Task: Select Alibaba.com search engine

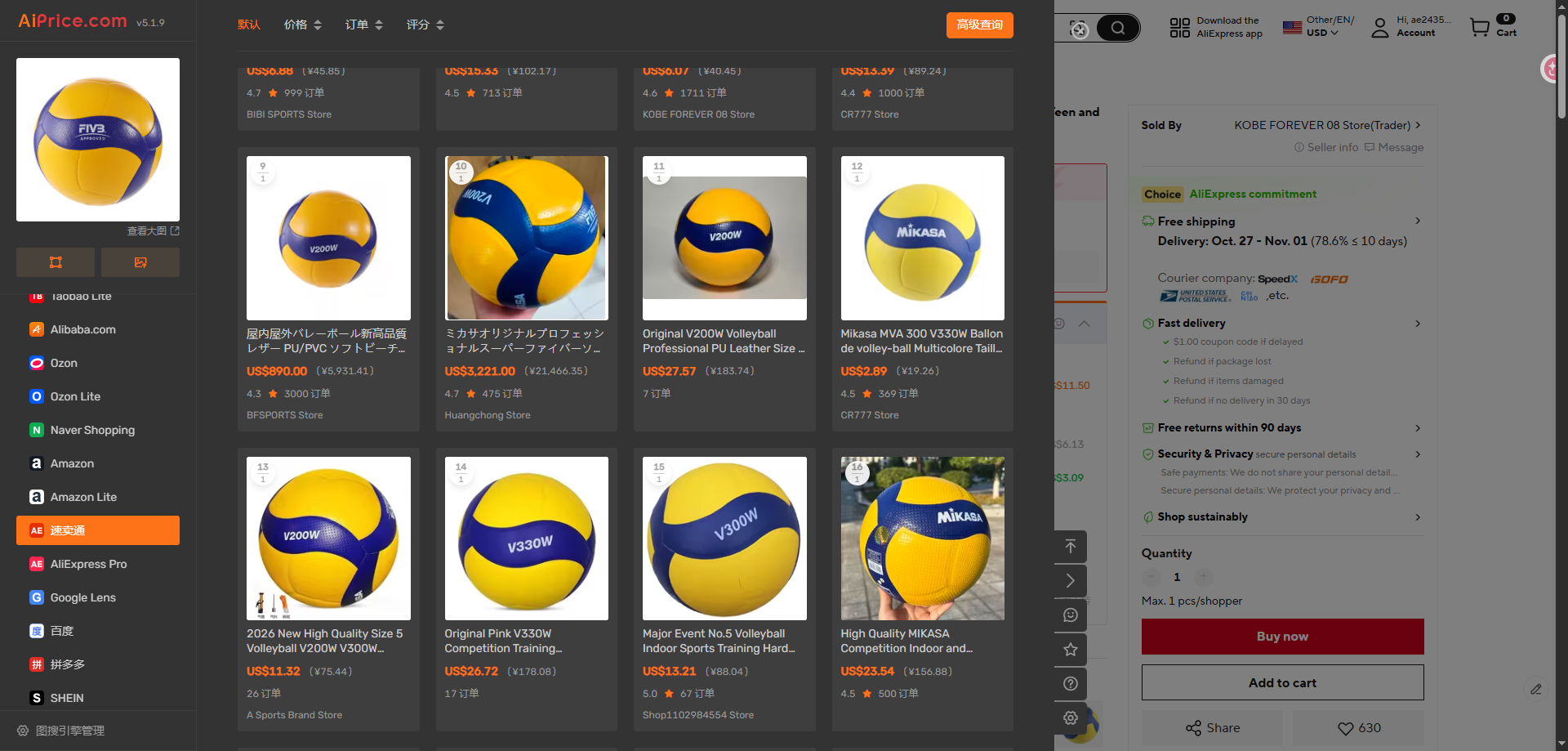Action: pos(98,329)
